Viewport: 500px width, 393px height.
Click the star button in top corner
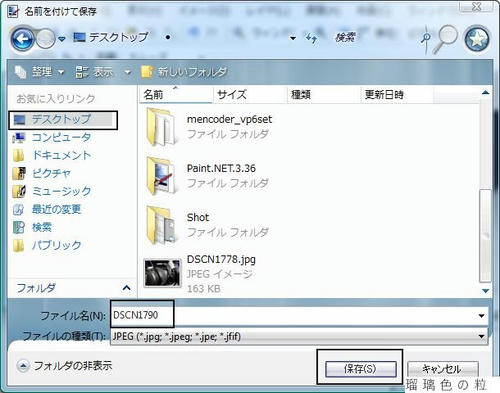[x=477, y=39]
